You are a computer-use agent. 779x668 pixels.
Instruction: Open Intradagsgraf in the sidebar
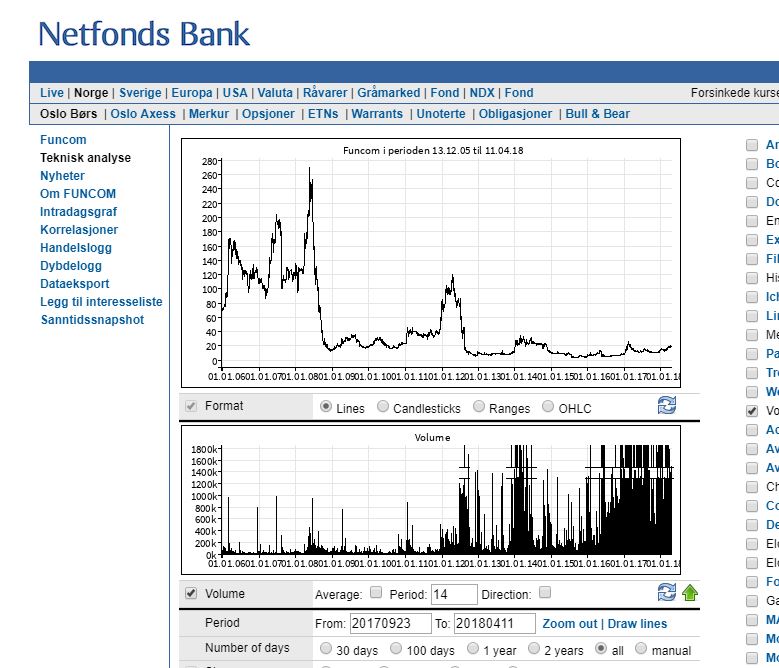tap(78, 212)
